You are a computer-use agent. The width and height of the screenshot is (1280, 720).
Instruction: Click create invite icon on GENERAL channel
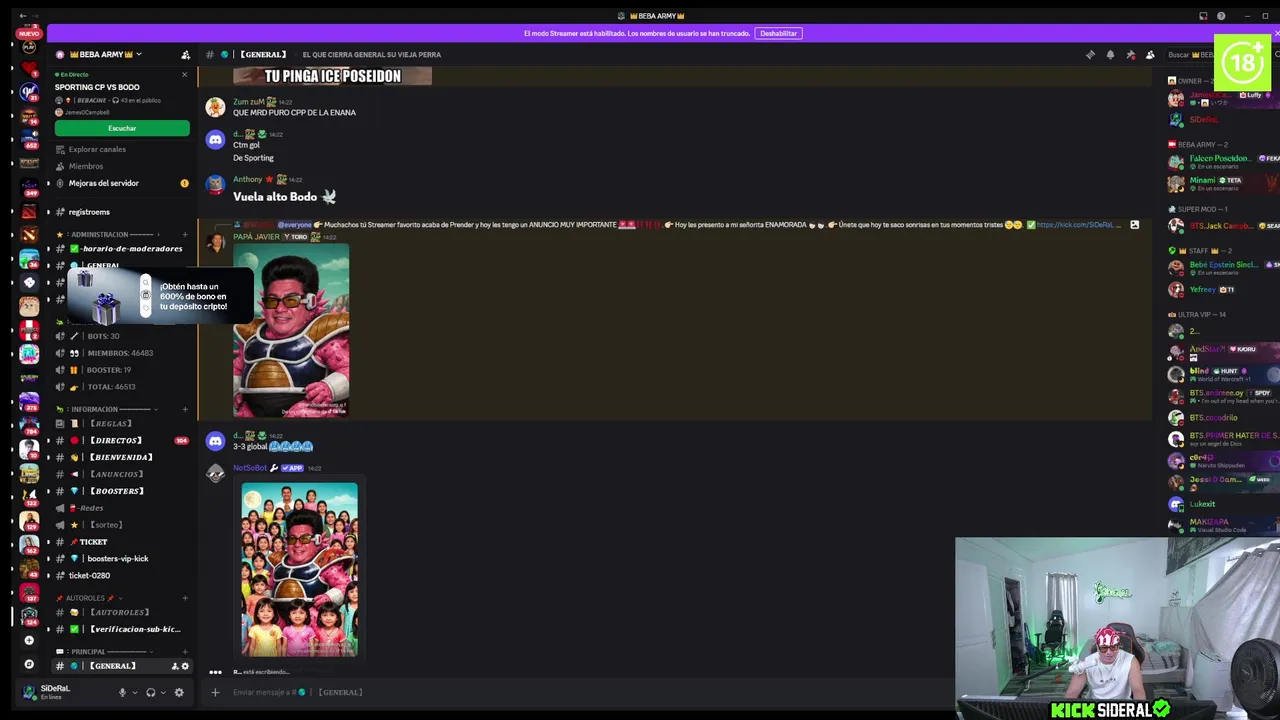(x=175, y=666)
